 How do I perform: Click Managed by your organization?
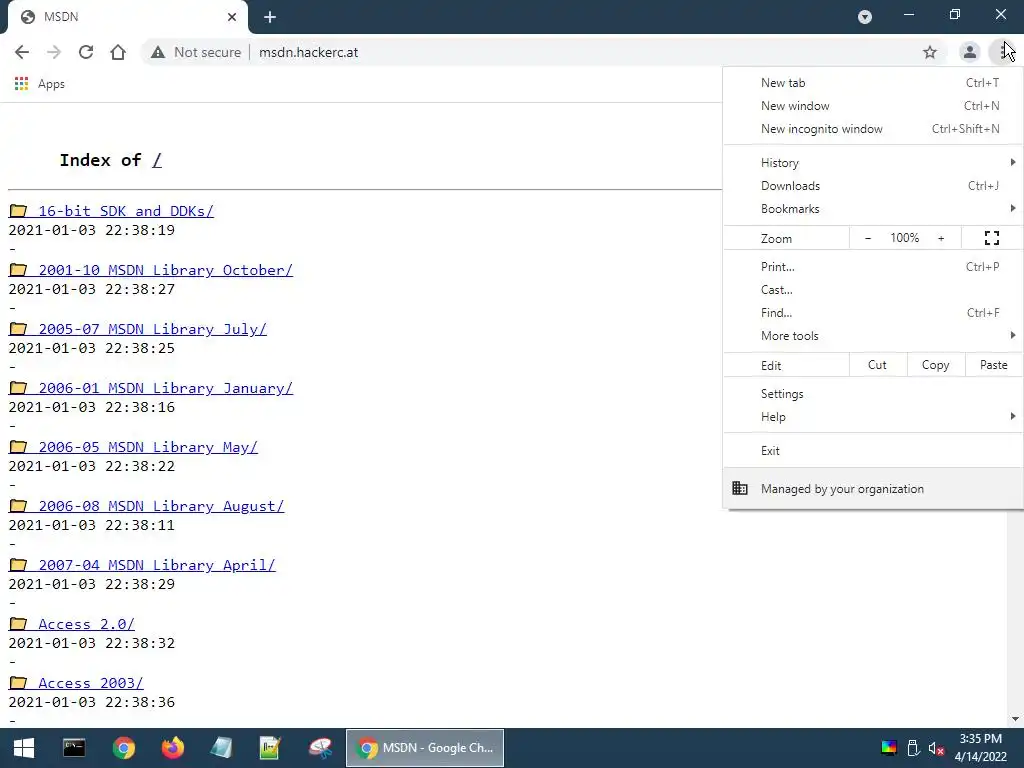coord(873,488)
